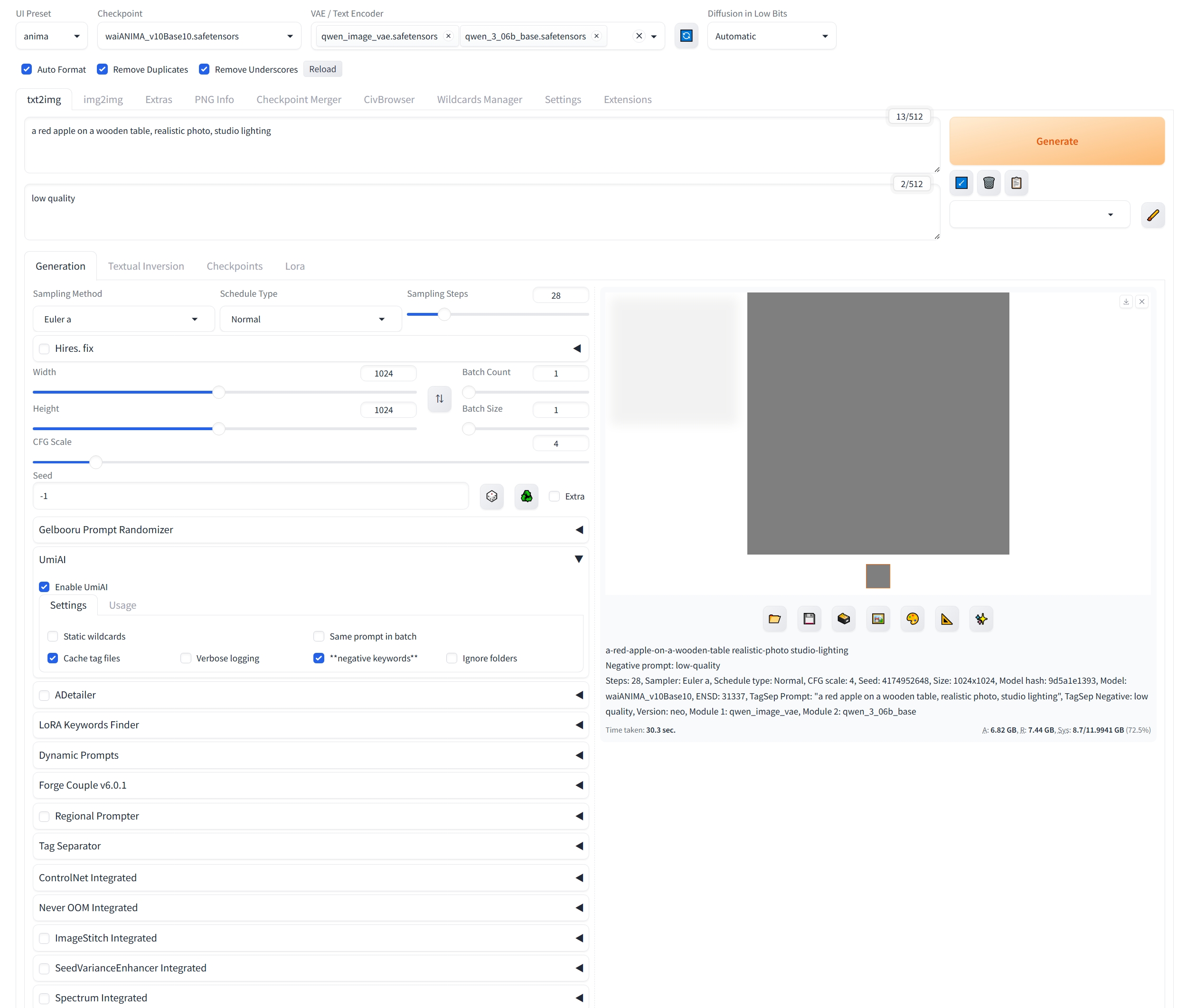The image size is (1177, 1008).
Task: Open the Checkpoint dropdown
Action: [x=199, y=37]
